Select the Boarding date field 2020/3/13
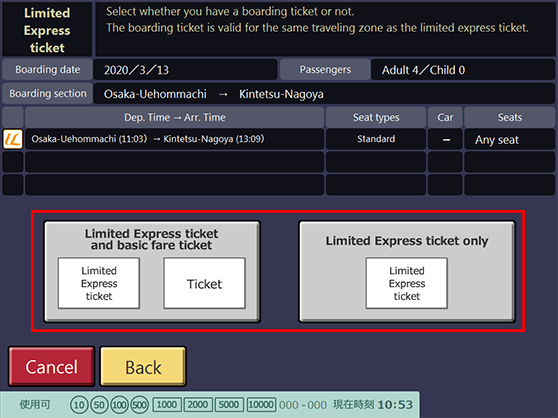Screen dimensions: 558x418 [x=185, y=70]
